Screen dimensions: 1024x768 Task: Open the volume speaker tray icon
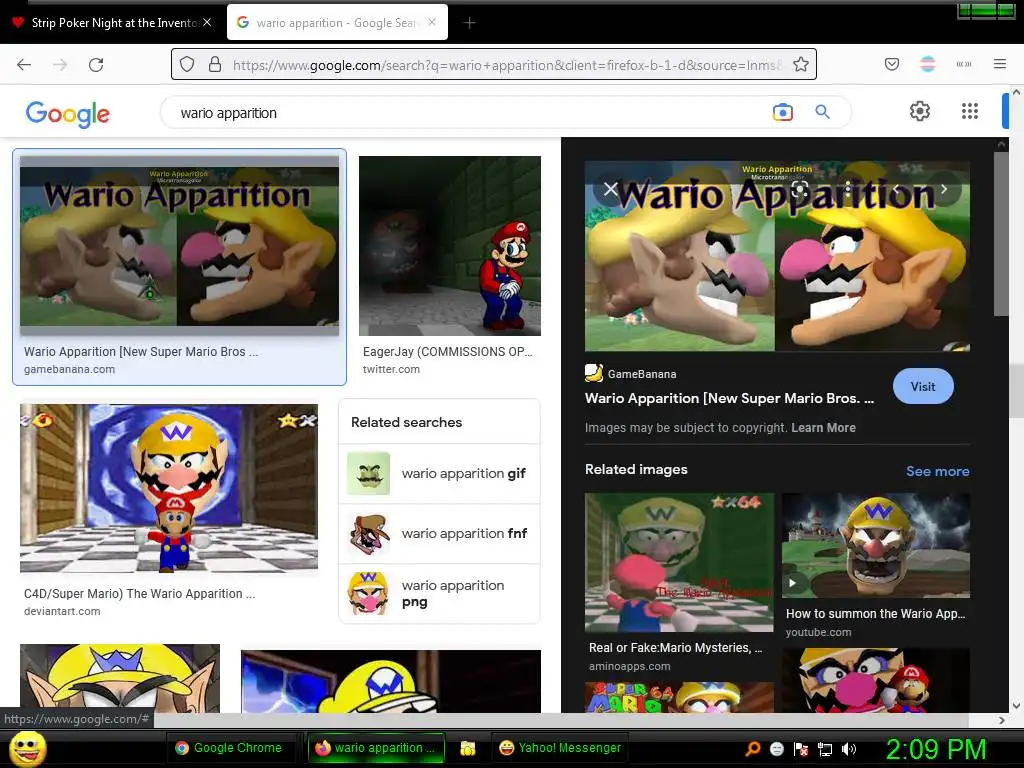849,749
